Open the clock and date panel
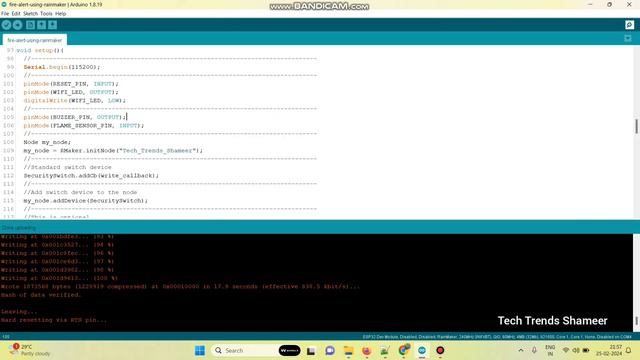This screenshot has width=640, height=360. [x=609, y=350]
